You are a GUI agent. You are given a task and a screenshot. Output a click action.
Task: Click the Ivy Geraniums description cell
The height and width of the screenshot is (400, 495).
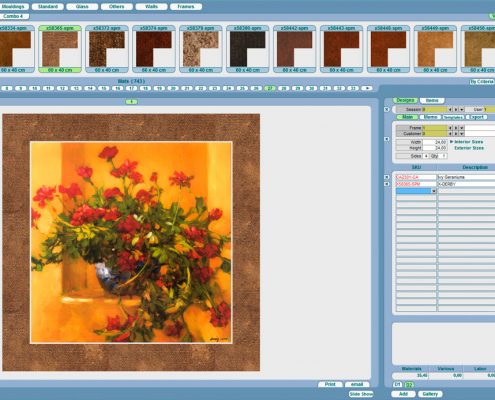tap(466, 177)
